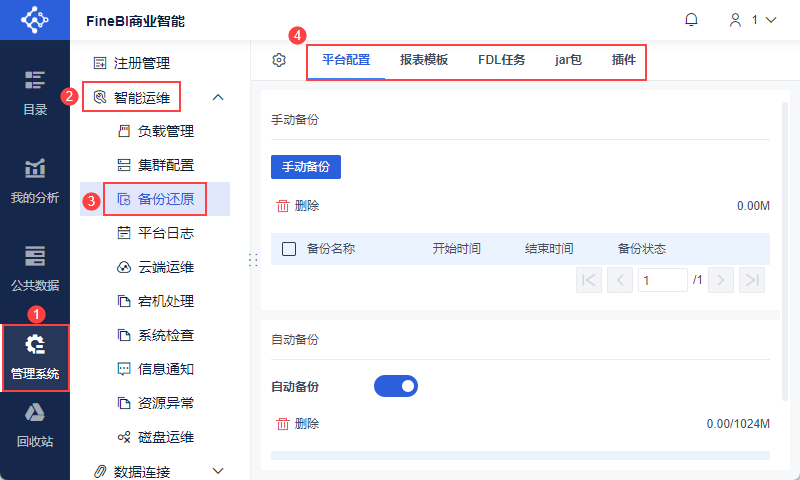Expand the 数据连接 menu
Viewport: 800px width, 480px height.
point(218,471)
